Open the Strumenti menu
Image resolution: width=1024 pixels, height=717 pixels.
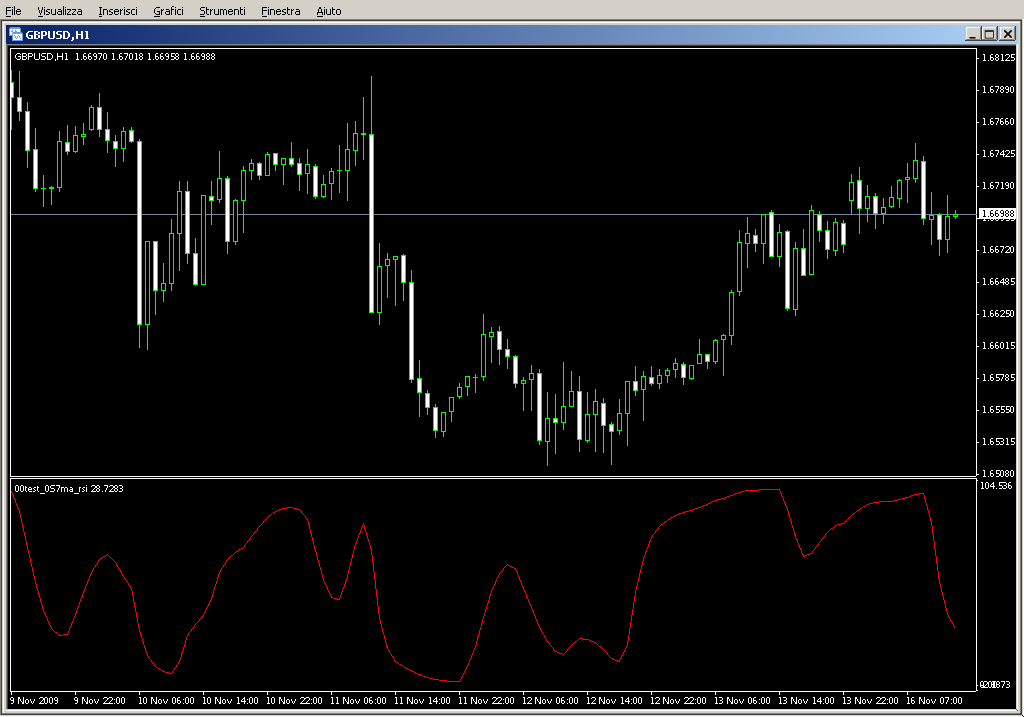click(x=222, y=11)
